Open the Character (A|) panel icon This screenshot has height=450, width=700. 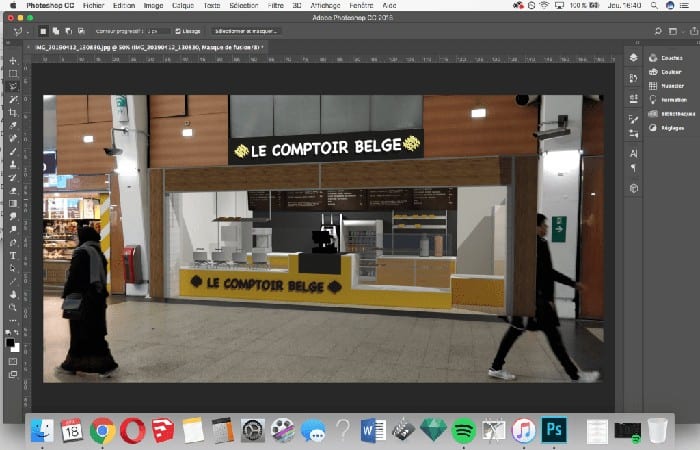(633, 154)
